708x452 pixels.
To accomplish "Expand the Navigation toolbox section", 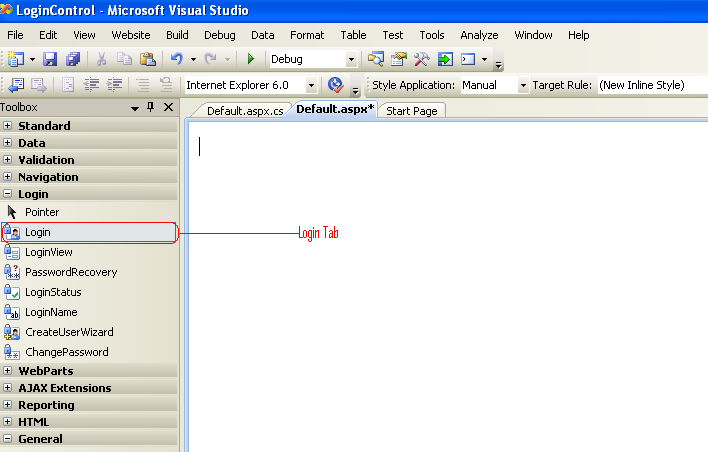I will pos(8,177).
